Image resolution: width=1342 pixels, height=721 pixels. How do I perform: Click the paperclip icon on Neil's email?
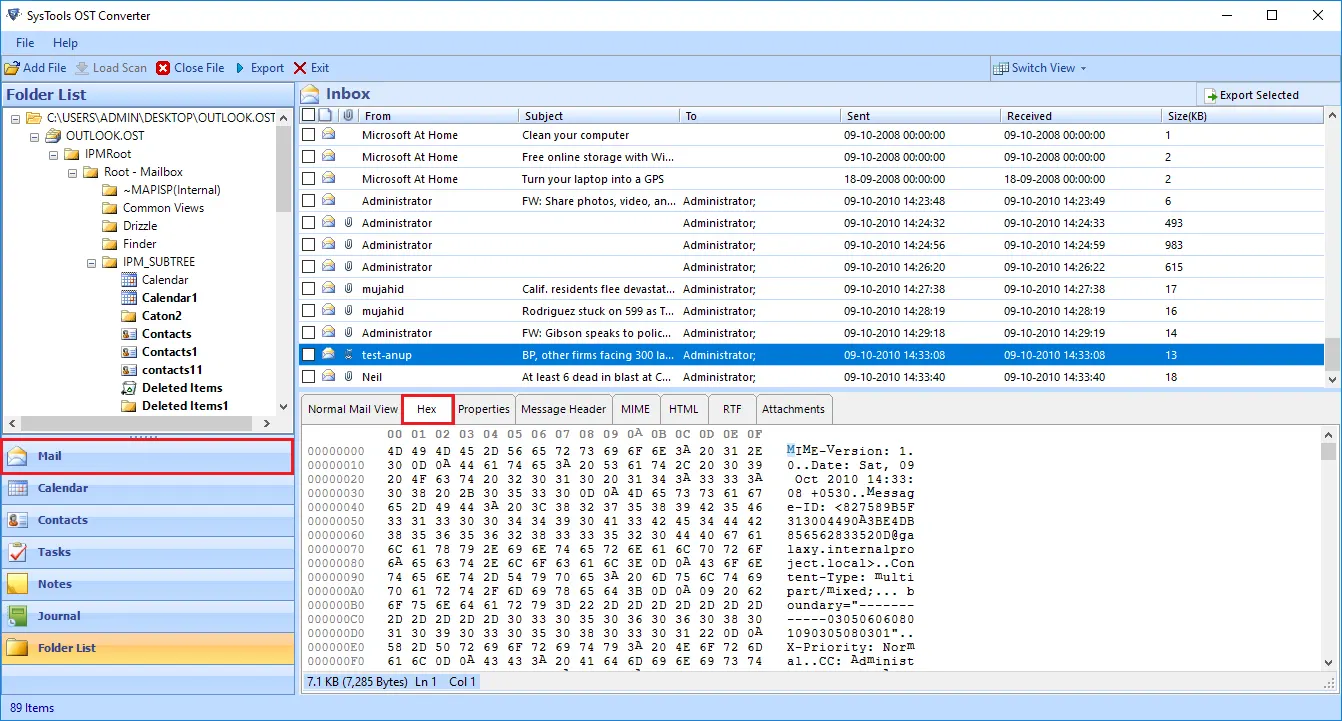click(x=349, y=377)
